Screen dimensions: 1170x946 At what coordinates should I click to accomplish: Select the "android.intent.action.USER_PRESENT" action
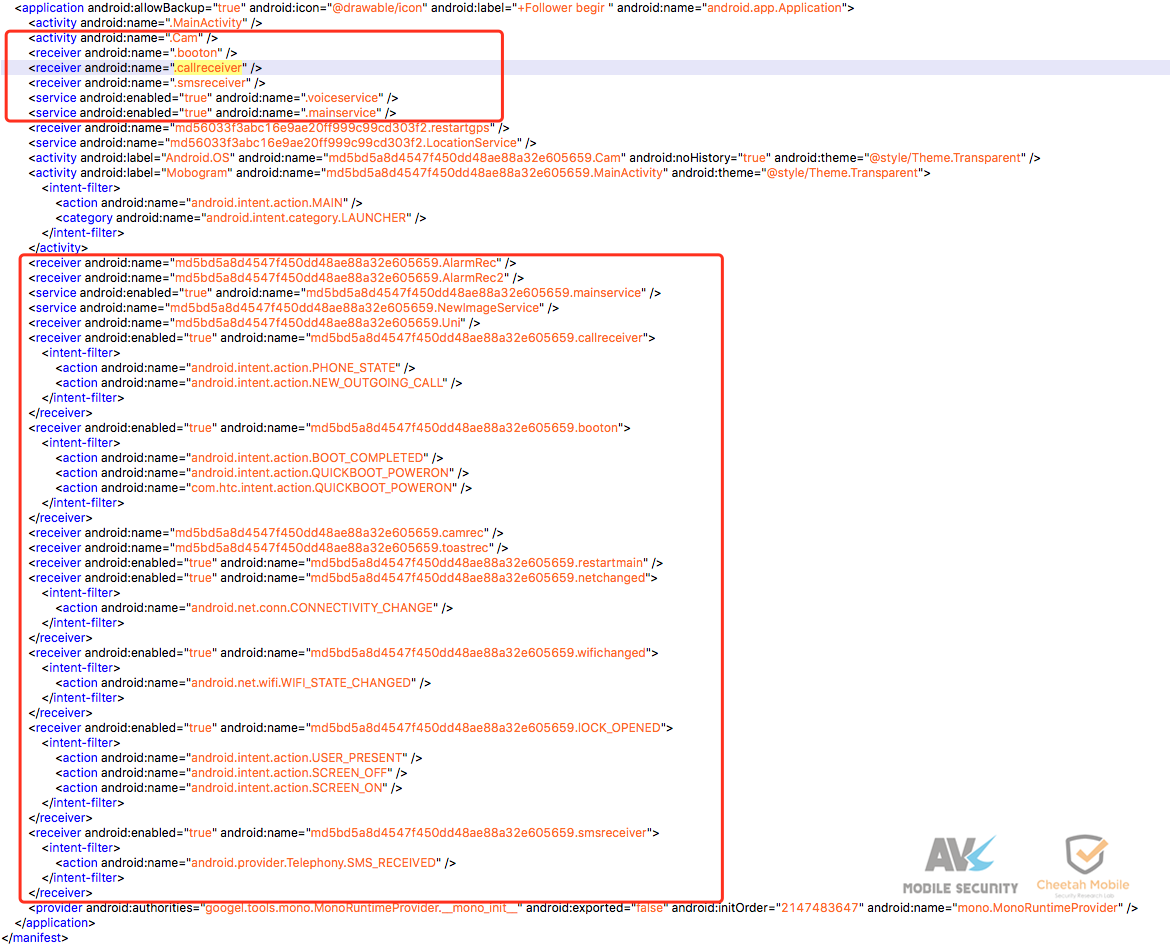(x=296, y=757)
